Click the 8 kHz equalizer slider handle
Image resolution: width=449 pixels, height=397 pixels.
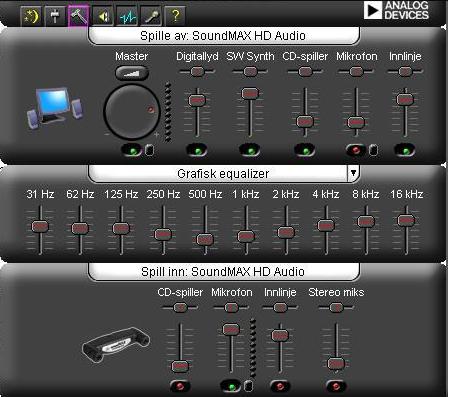(x=366, y=221)
